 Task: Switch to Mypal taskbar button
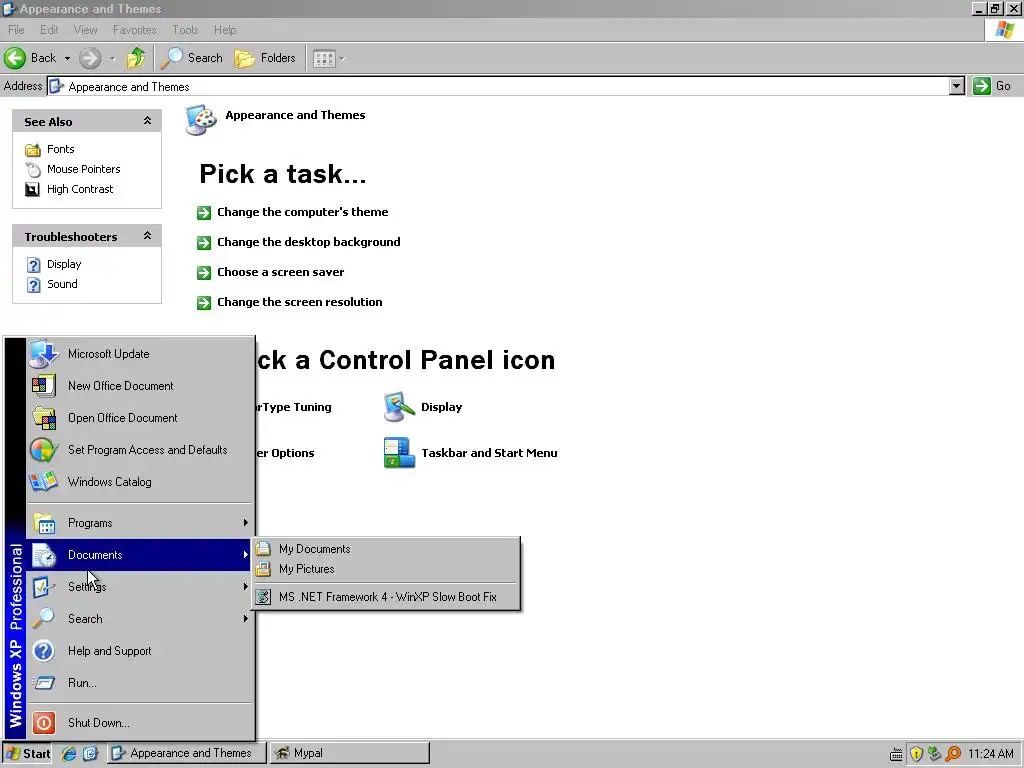[350, 754]
